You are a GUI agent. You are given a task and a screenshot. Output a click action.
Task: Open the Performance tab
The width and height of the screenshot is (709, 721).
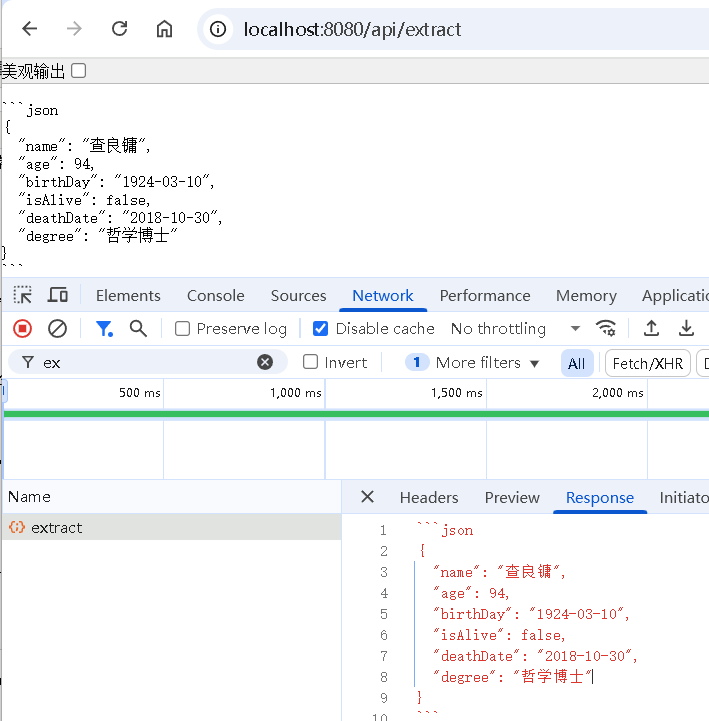[485, 296]
